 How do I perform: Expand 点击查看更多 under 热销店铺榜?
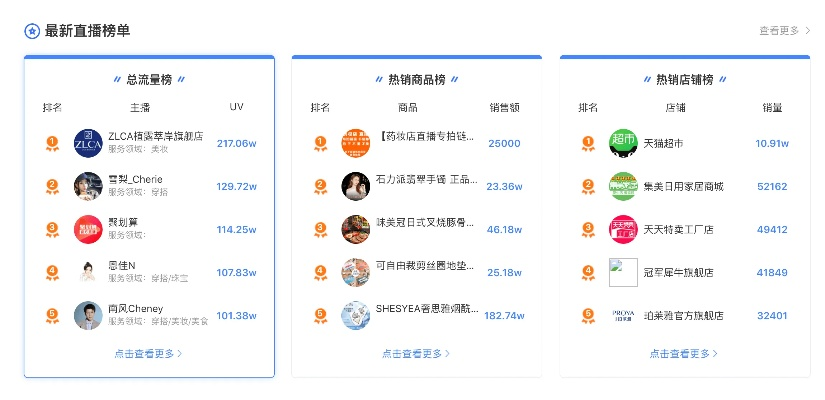(x=684, y=353)
